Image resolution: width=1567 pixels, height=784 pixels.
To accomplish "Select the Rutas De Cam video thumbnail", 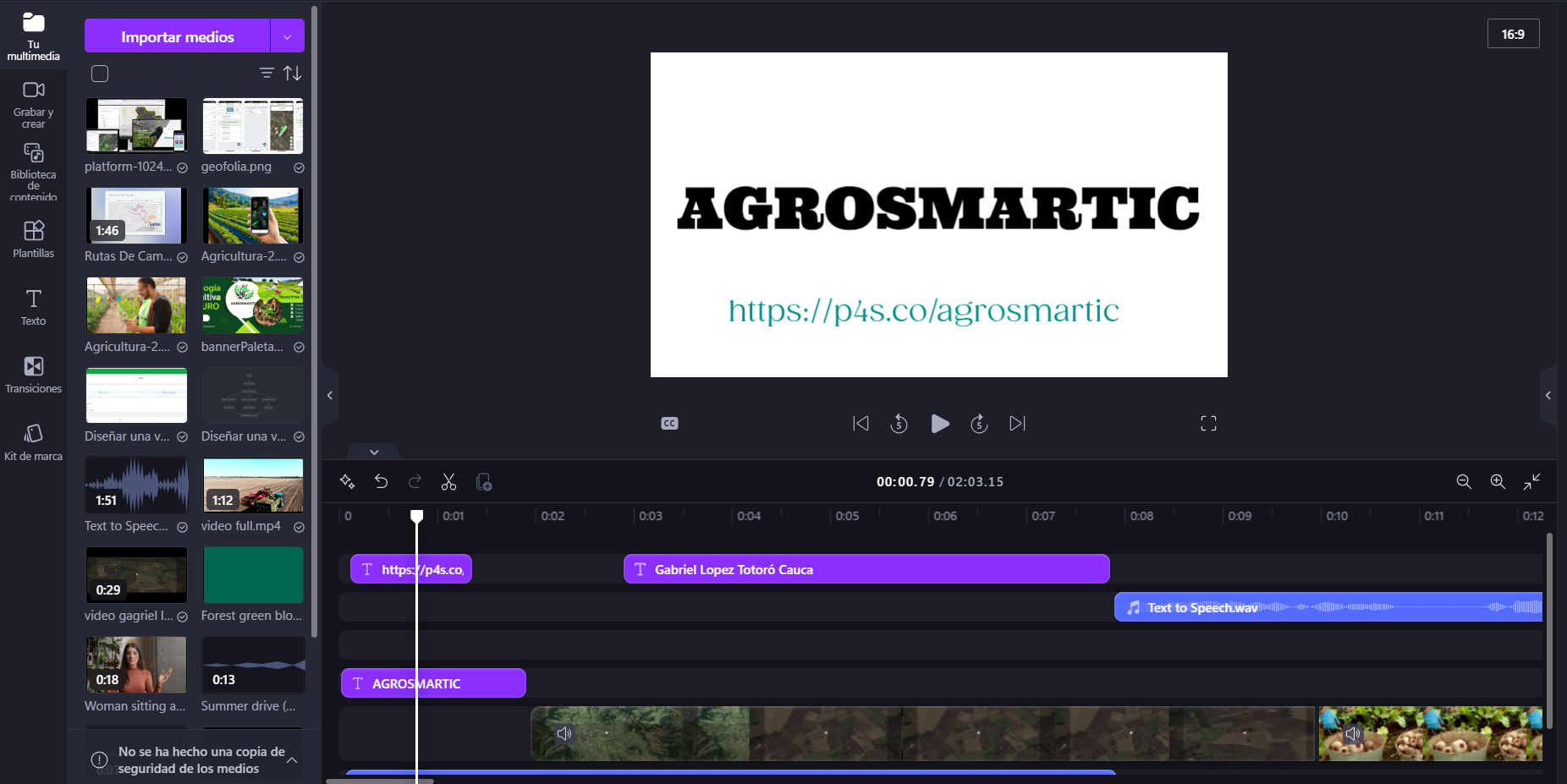I will (x=136, y=216).
